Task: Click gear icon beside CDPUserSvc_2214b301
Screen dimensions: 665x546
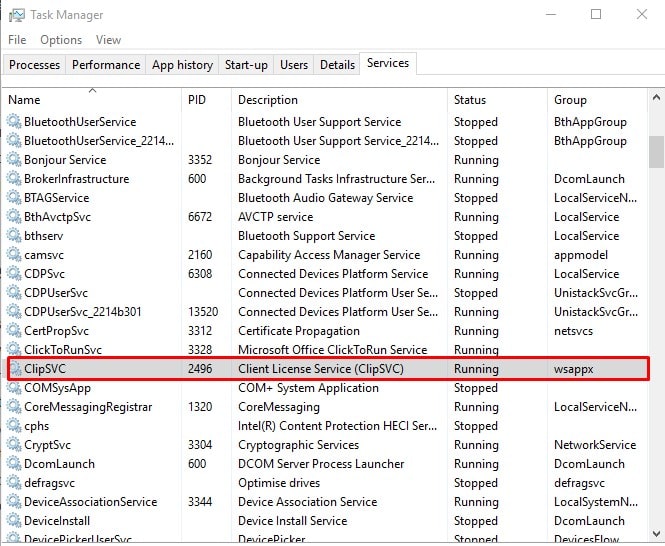Action: (14, 312)
